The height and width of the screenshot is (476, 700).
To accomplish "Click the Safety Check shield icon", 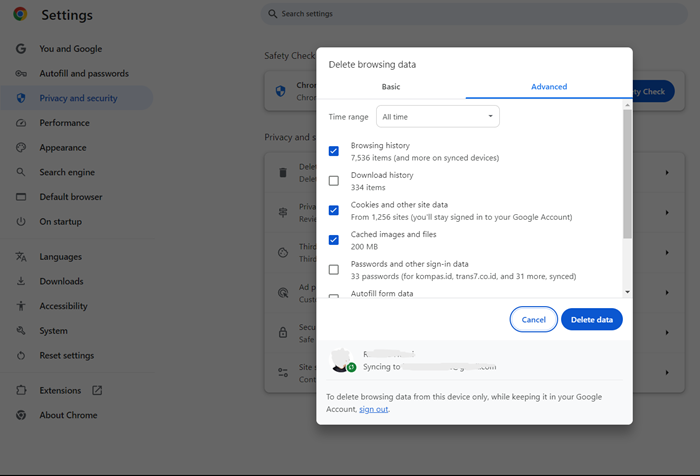I will [x=280, y=91].
